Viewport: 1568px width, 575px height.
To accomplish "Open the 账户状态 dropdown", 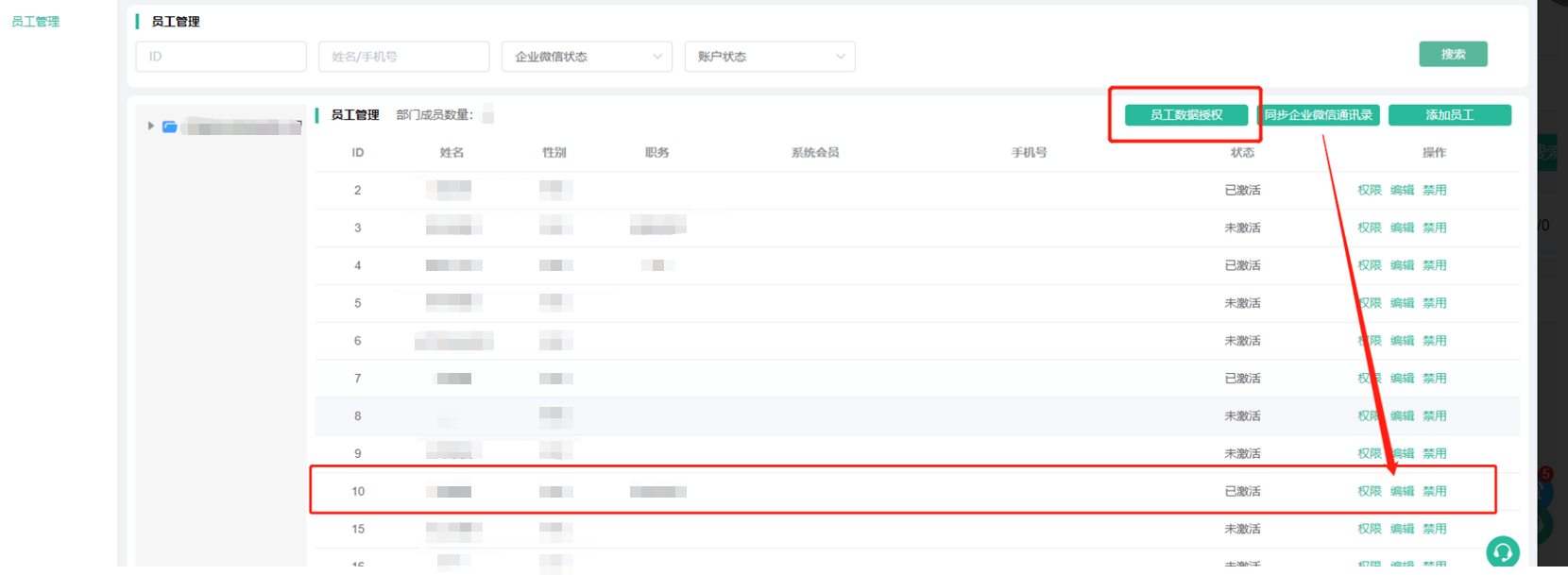I will (770, 57).
